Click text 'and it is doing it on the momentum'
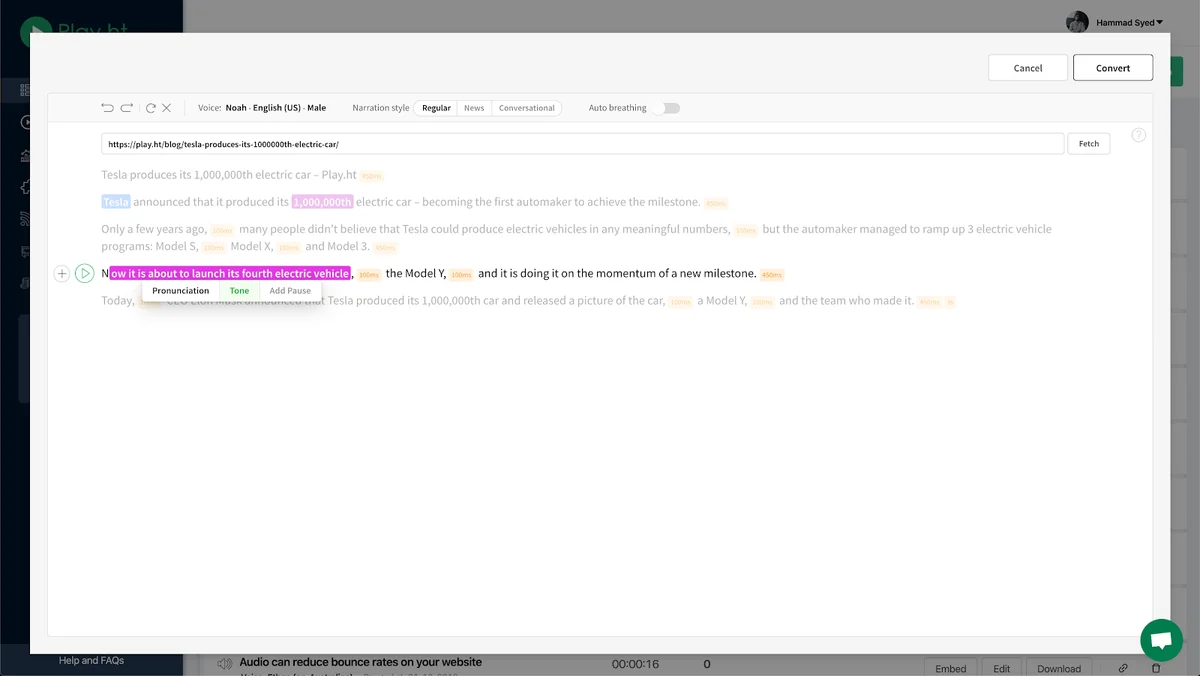Image resolution: width=1200 pixels, height=676 pixels. tap(567, 273)
